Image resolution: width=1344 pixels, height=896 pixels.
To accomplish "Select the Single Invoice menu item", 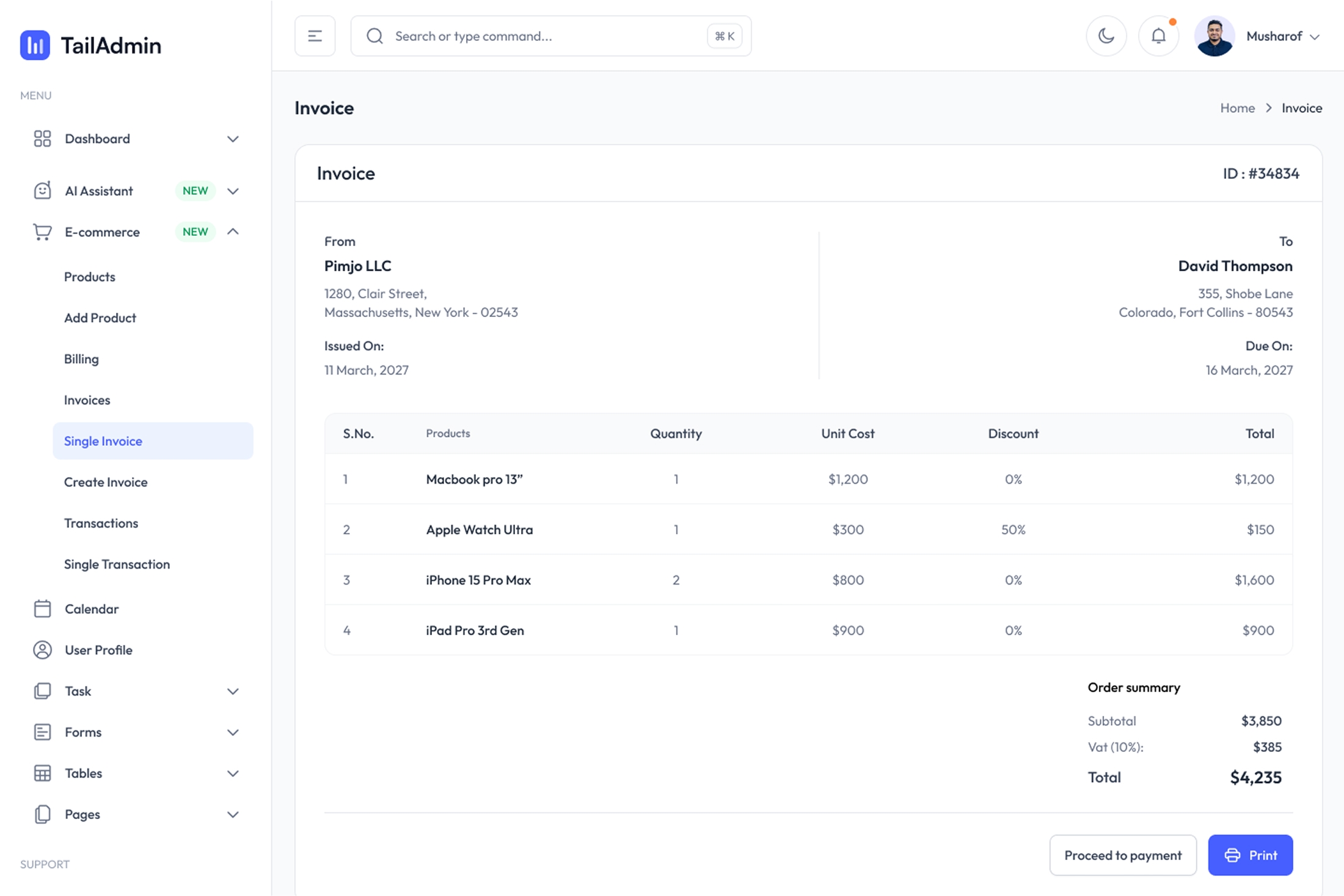I will coord(153,441).
